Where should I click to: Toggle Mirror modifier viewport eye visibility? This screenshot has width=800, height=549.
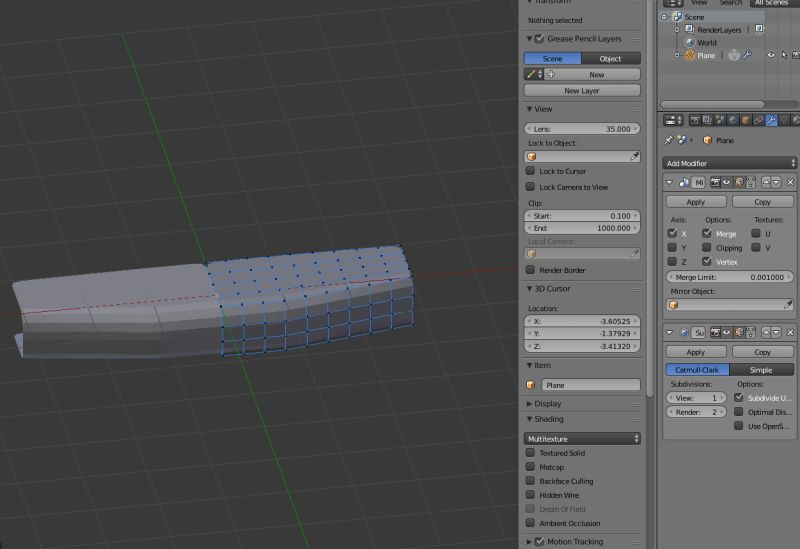point(727,182)
